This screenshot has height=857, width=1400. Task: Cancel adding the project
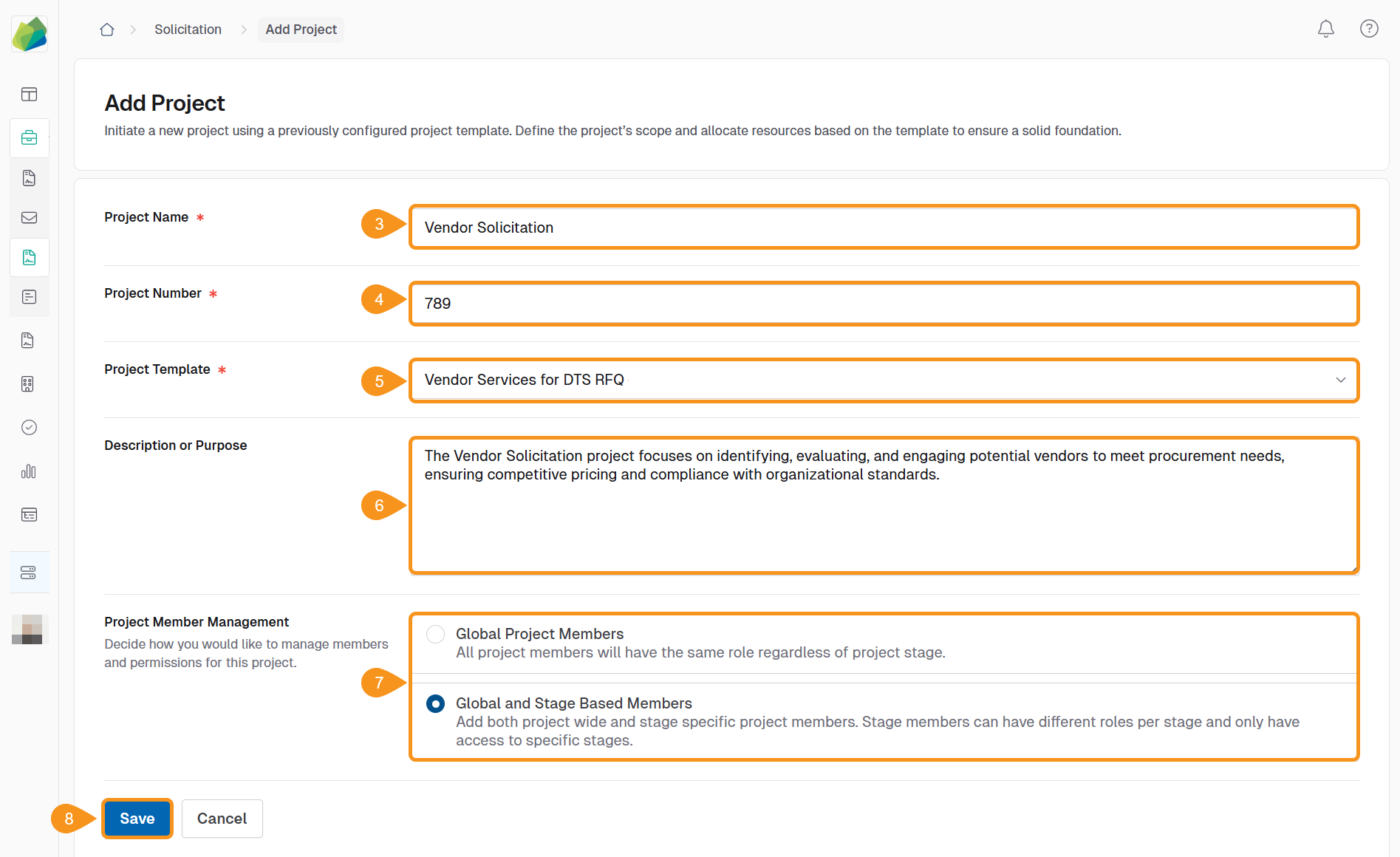pos(222,818)
